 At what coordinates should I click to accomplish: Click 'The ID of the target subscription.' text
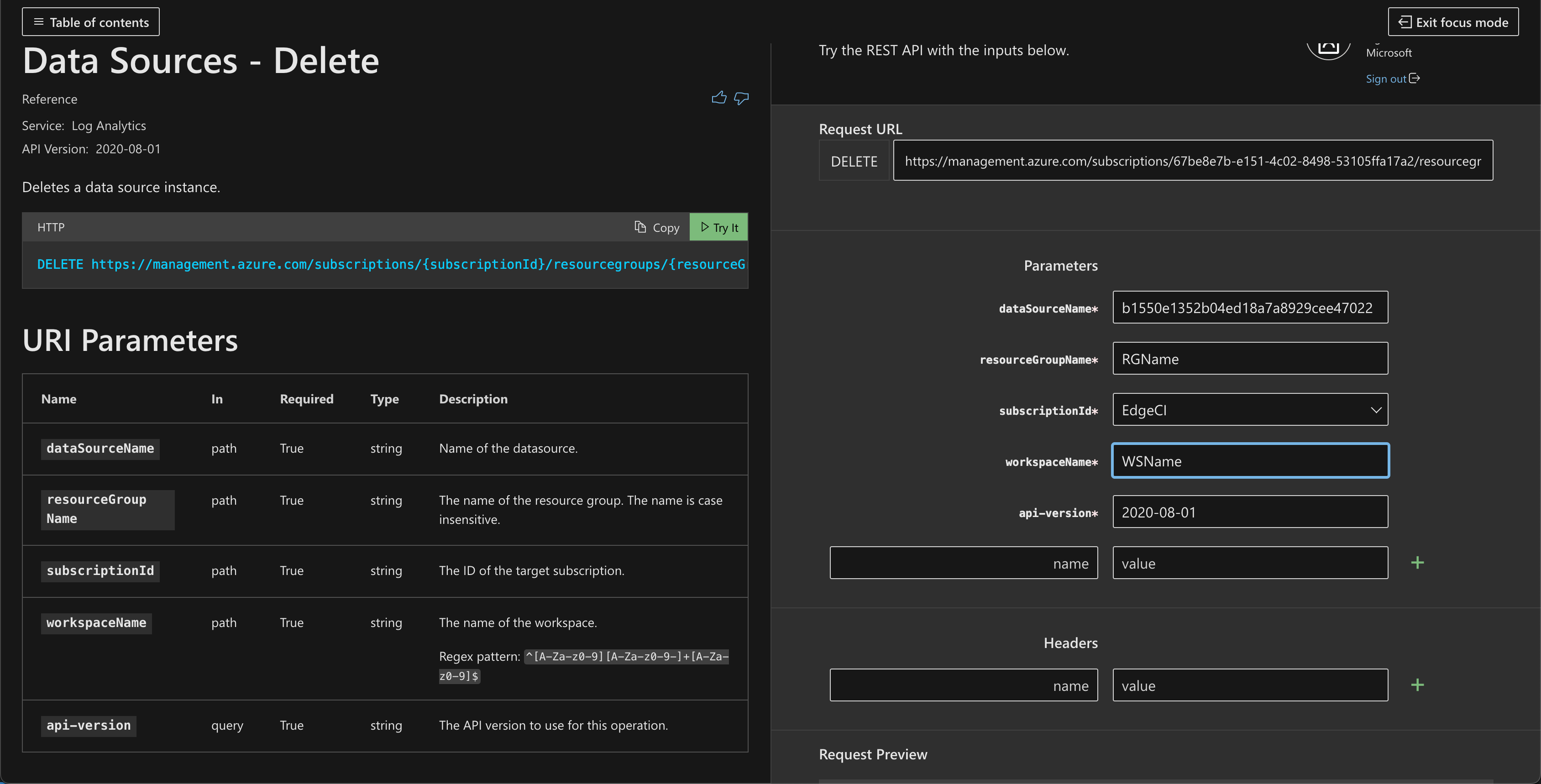coord(532,571)
